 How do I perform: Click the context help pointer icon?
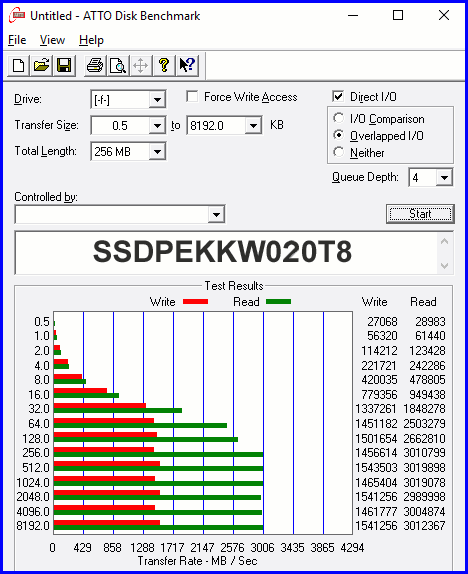[187, 66]
